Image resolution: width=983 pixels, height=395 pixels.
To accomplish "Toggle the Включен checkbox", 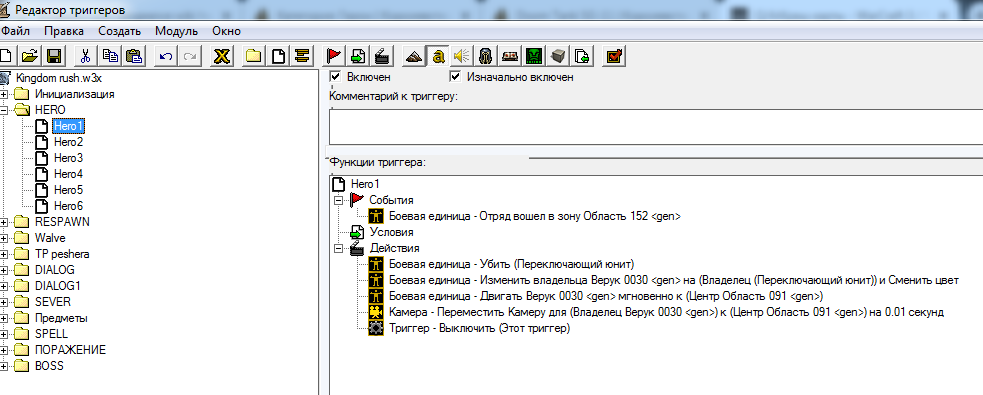I will click(x=335, y=76).
